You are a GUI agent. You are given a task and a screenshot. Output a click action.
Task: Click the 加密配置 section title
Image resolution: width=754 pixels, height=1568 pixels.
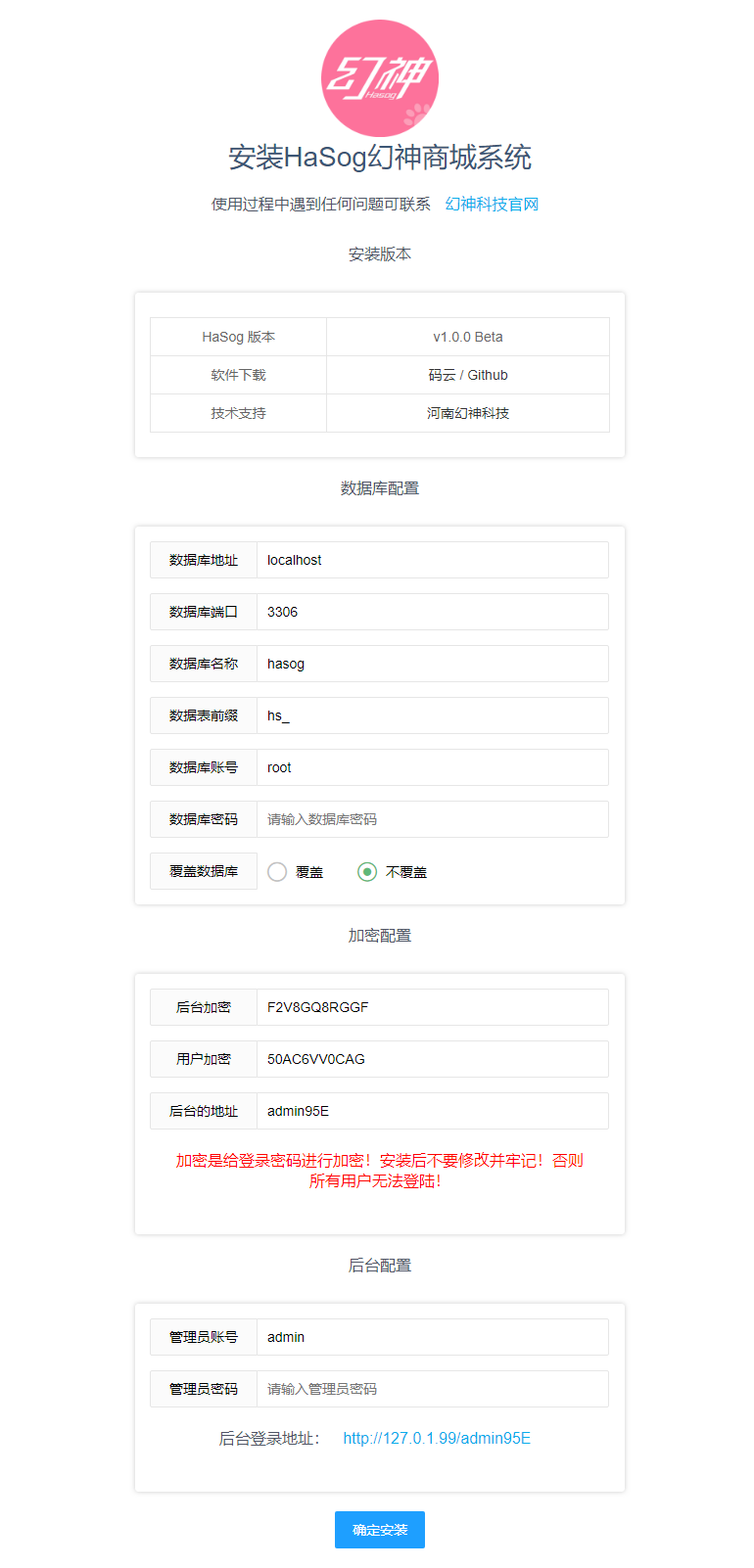pyautogui.click(x=380, y=935)
